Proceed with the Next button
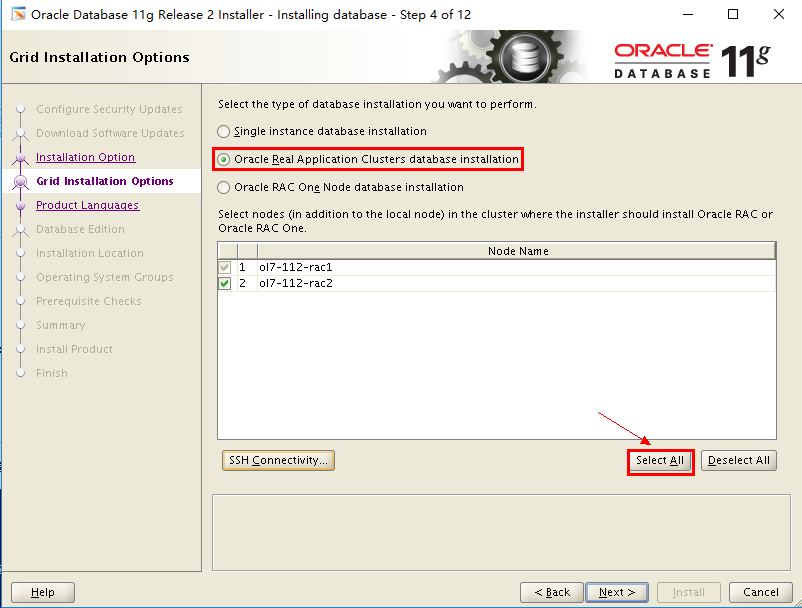 point(617,592)
